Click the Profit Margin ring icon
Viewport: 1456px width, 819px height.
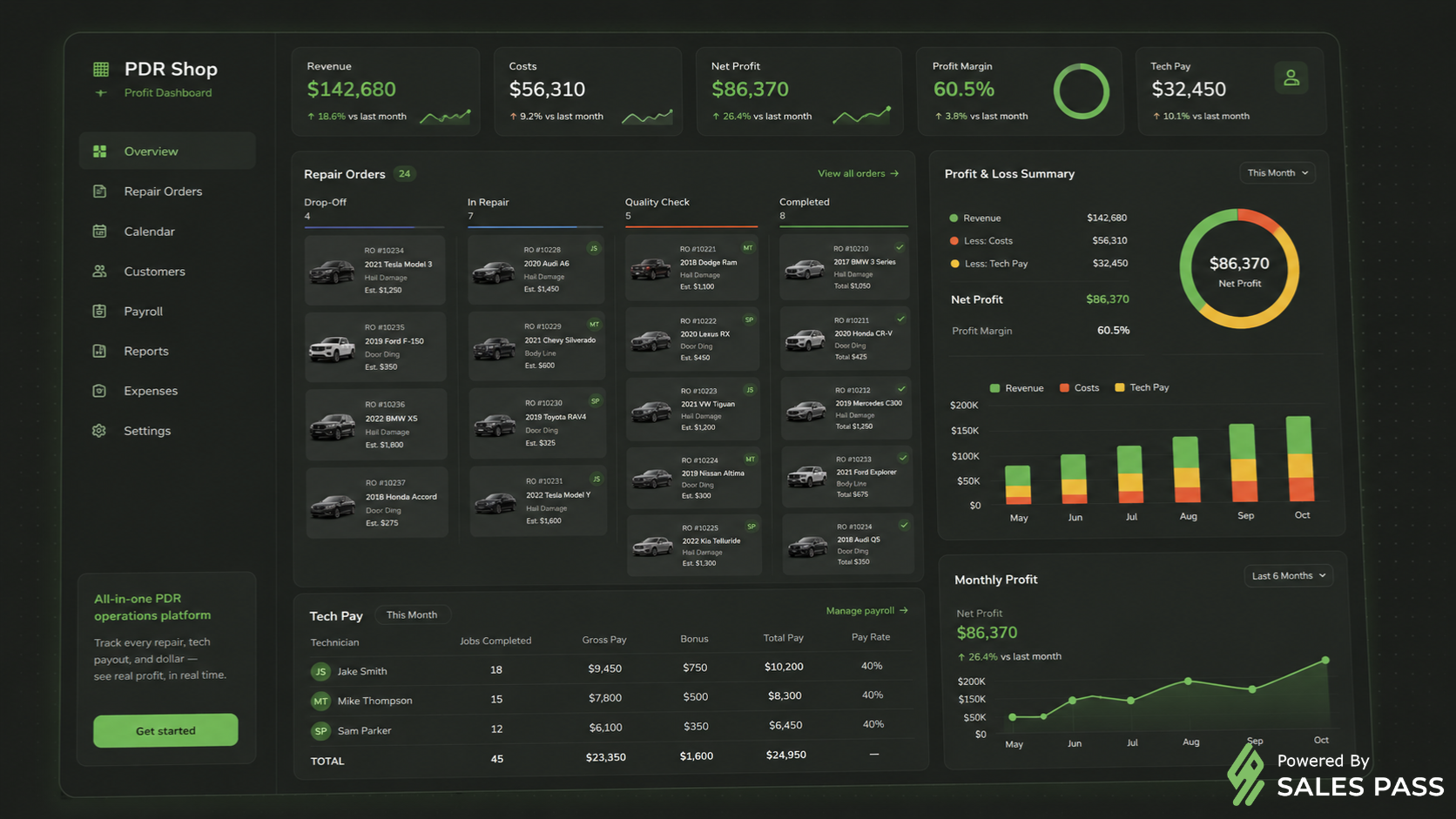1081,91
